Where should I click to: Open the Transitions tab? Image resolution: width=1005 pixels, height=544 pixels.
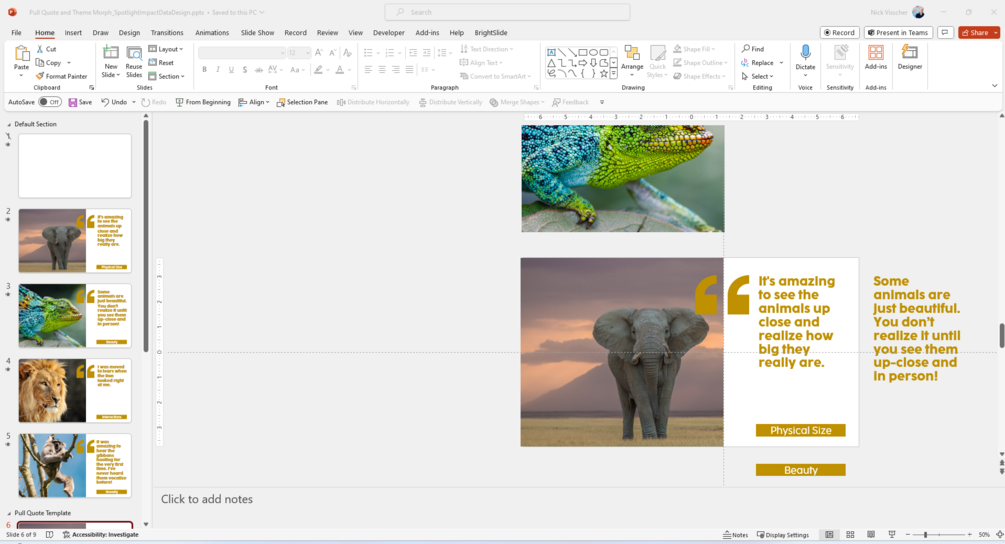pos(167,33)
